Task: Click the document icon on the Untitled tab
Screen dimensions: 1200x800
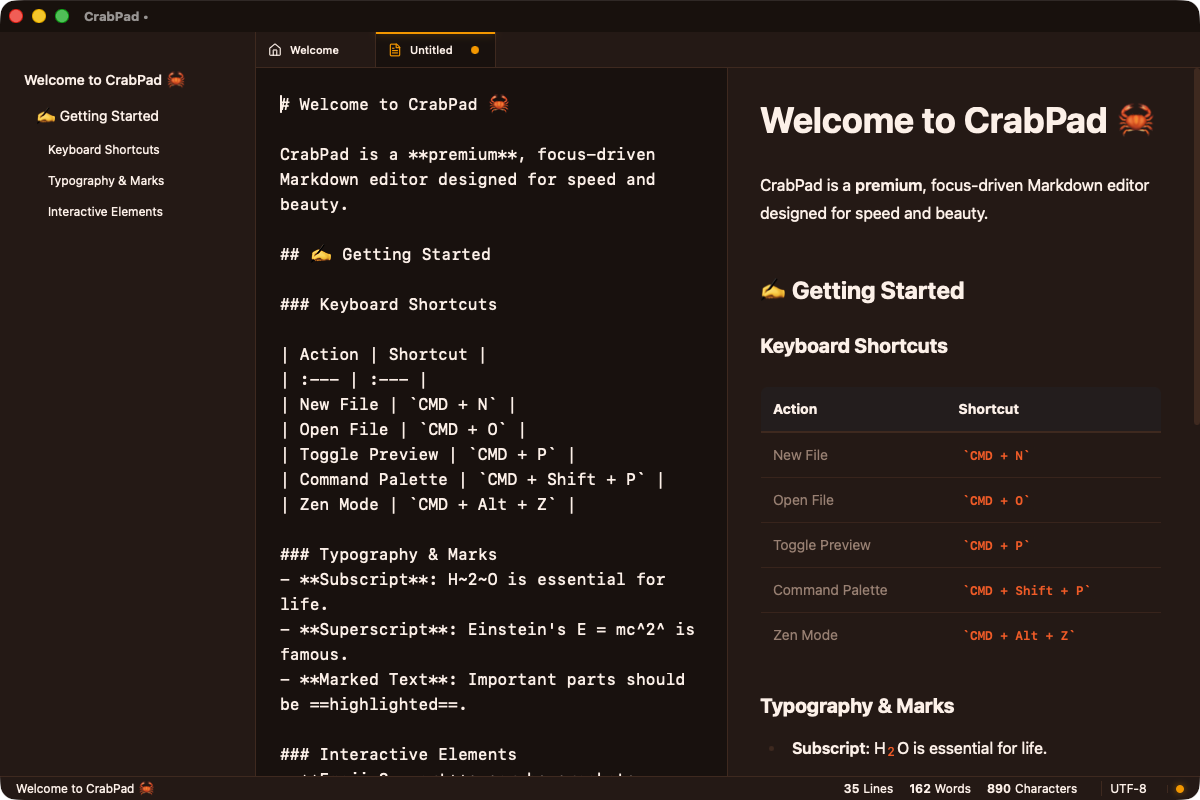Action: [x=393, y=48]
